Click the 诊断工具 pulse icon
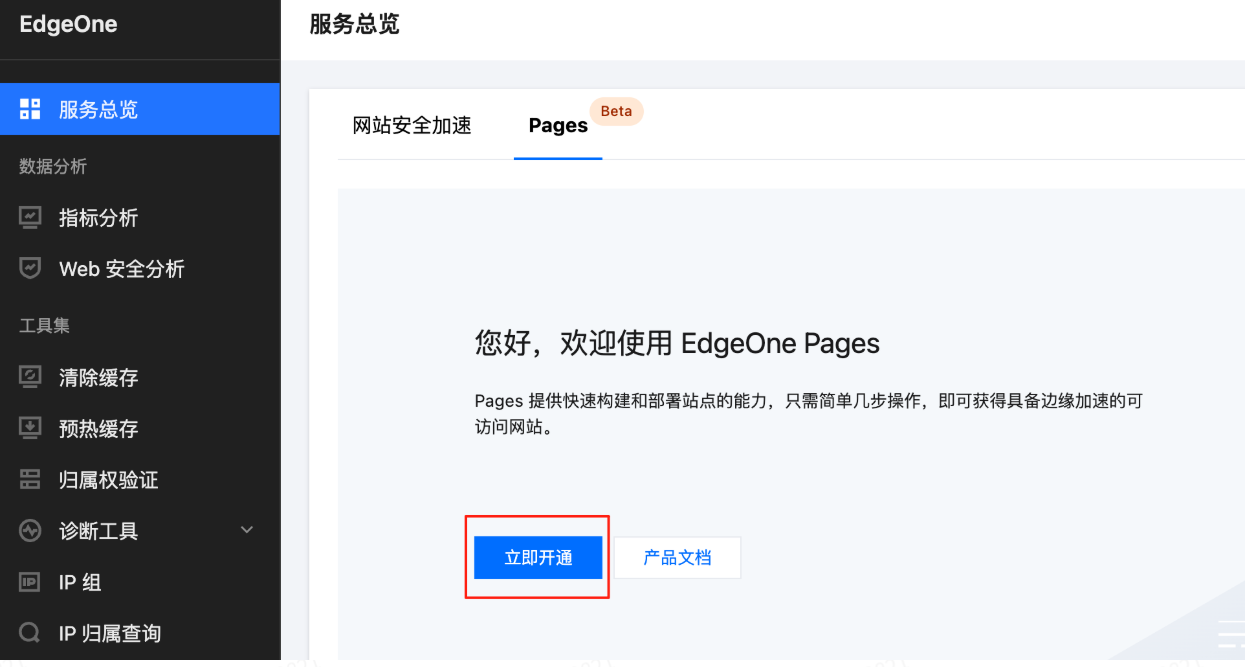This screenshot has width=1245, height=667. (x=30, y=531)
